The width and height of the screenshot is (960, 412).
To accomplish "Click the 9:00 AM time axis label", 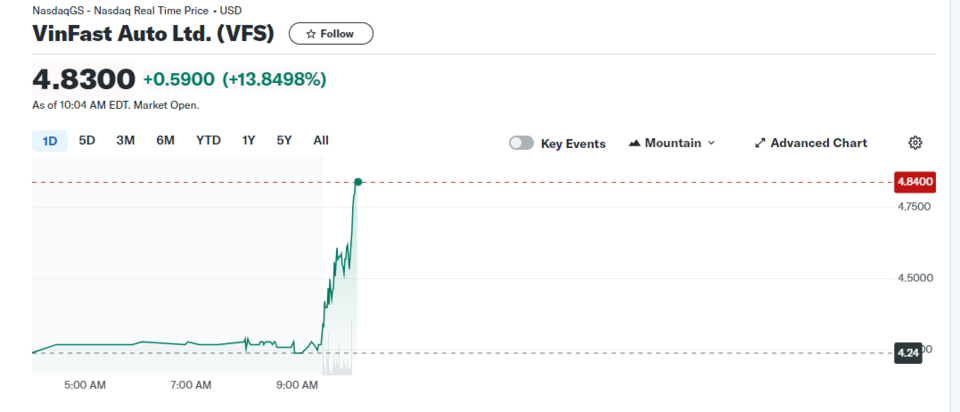I will pyautogui.click(x=297, y=385).
